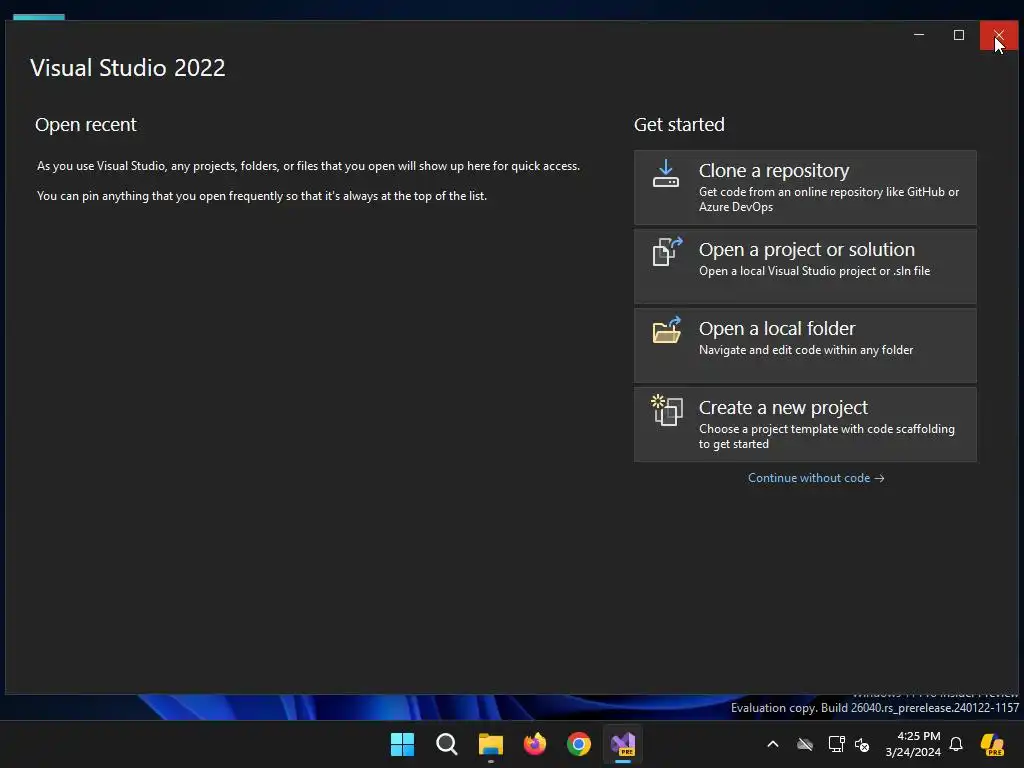Click Continue without code link
1024x768 pixels.
(816, 478)
